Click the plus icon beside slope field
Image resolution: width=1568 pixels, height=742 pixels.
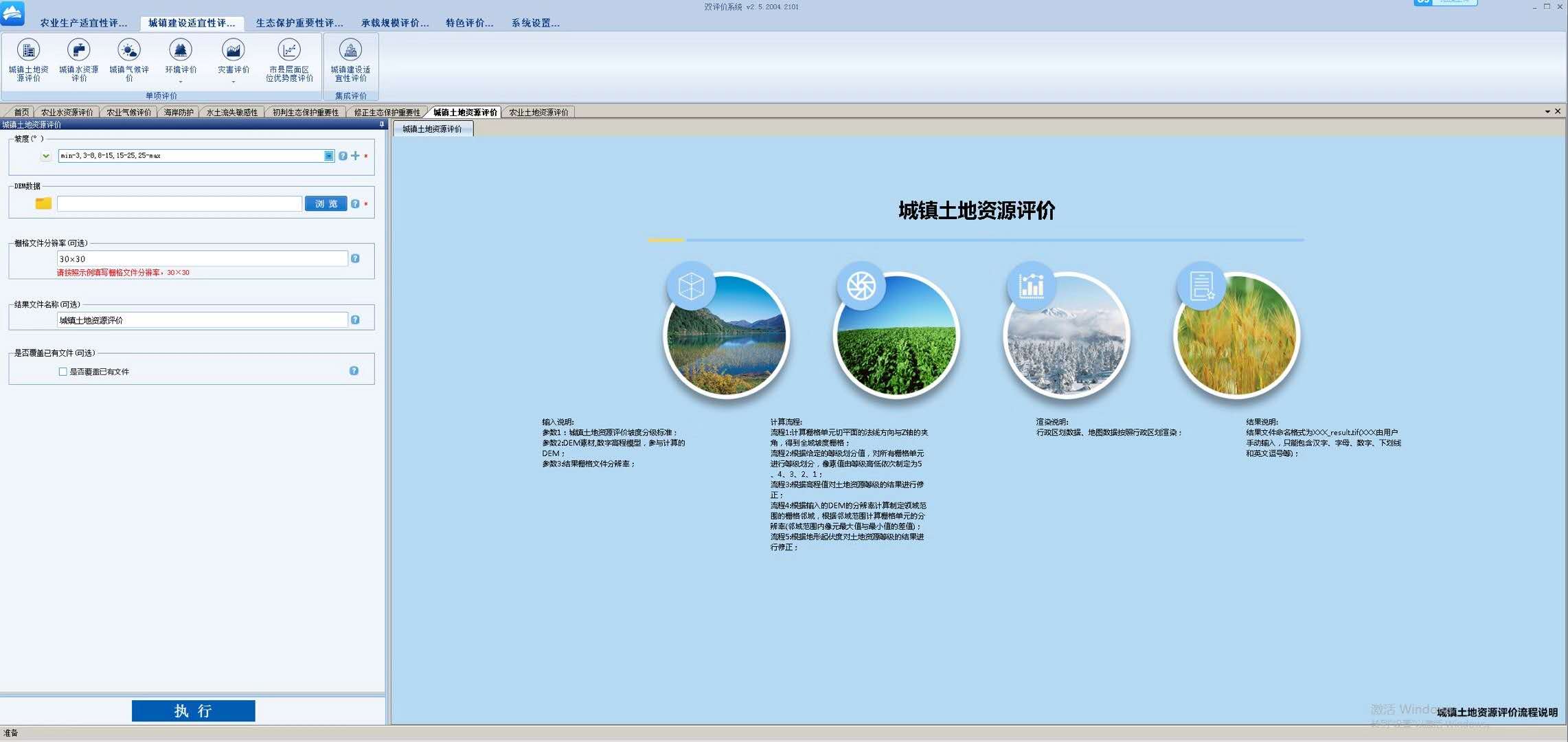pos(355,156)
